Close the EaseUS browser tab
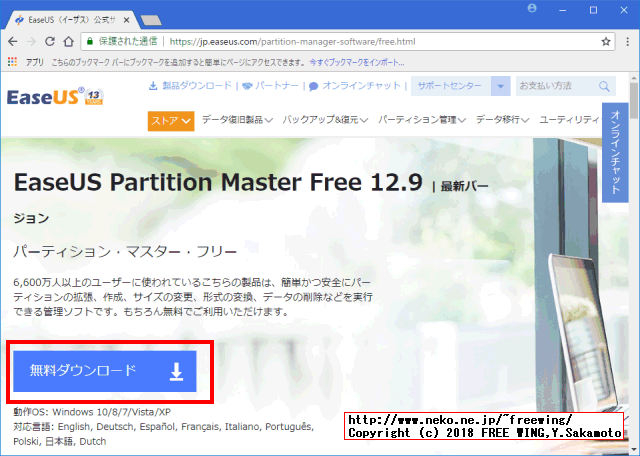This screenshot has height=456, width=640. click(127, 20)
